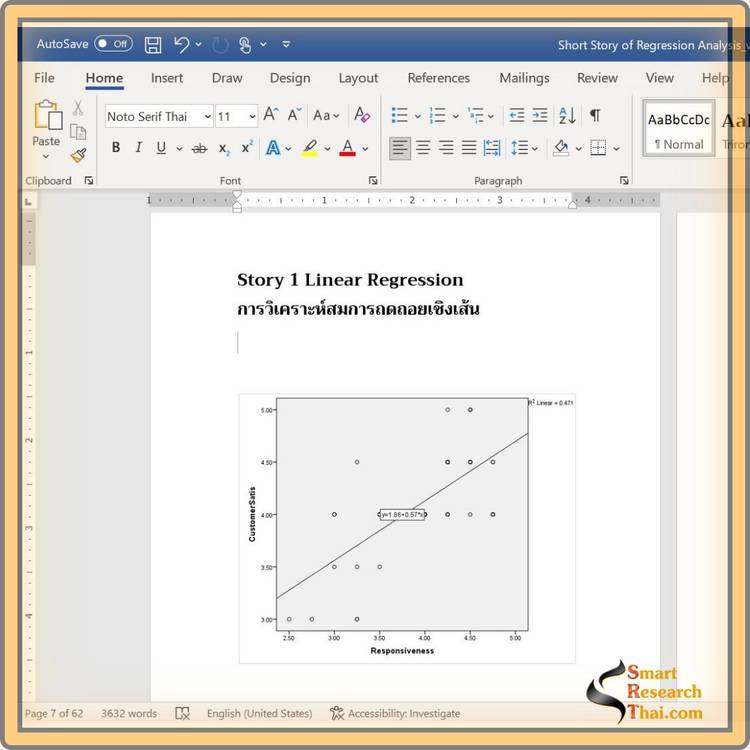750x750 pixels.
Task: Toggle the AutoSave switch
Action: point(113,44)
